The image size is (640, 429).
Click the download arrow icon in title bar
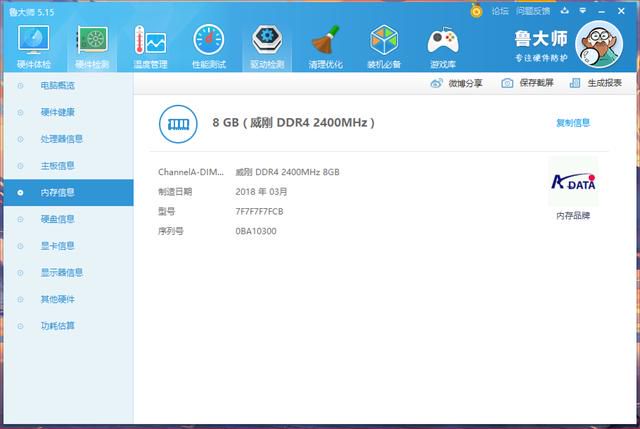coord(564,11)
